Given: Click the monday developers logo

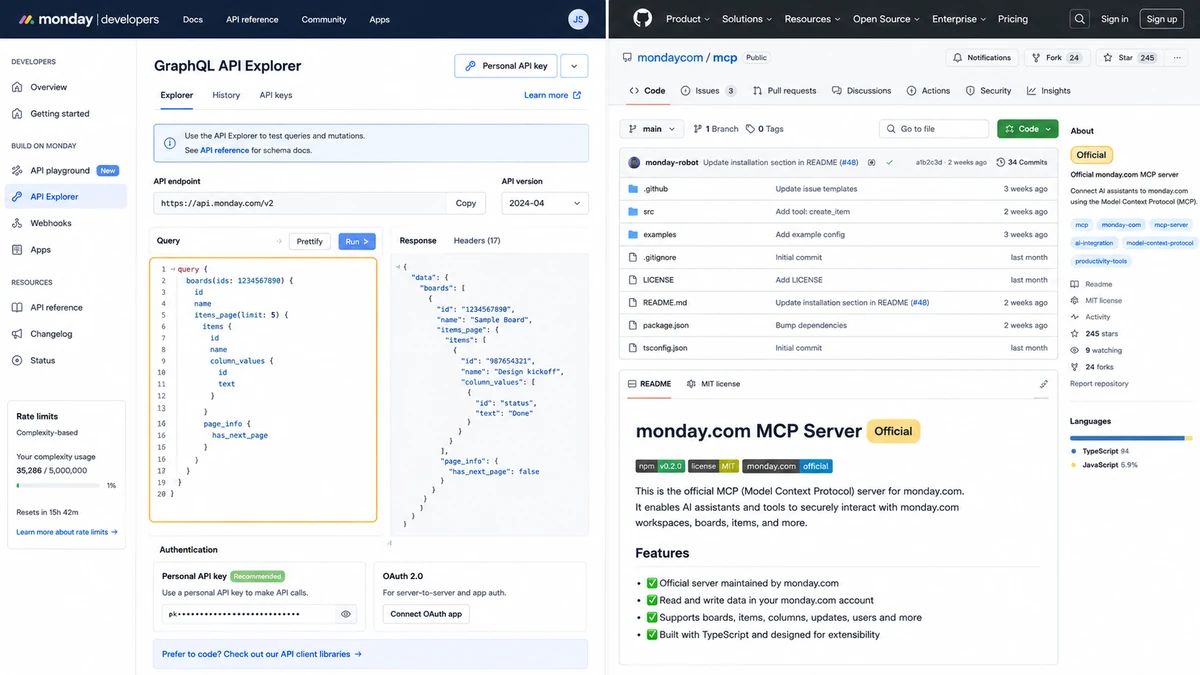Looking at the screenshot, I should 89,19.
